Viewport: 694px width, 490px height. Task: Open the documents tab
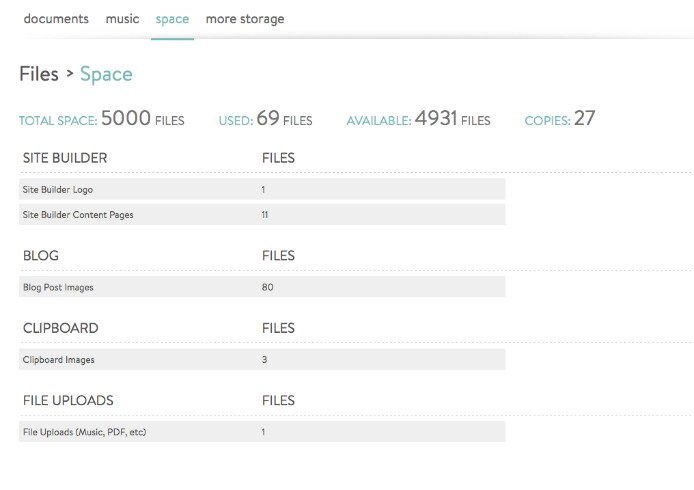tap(56, 19)
